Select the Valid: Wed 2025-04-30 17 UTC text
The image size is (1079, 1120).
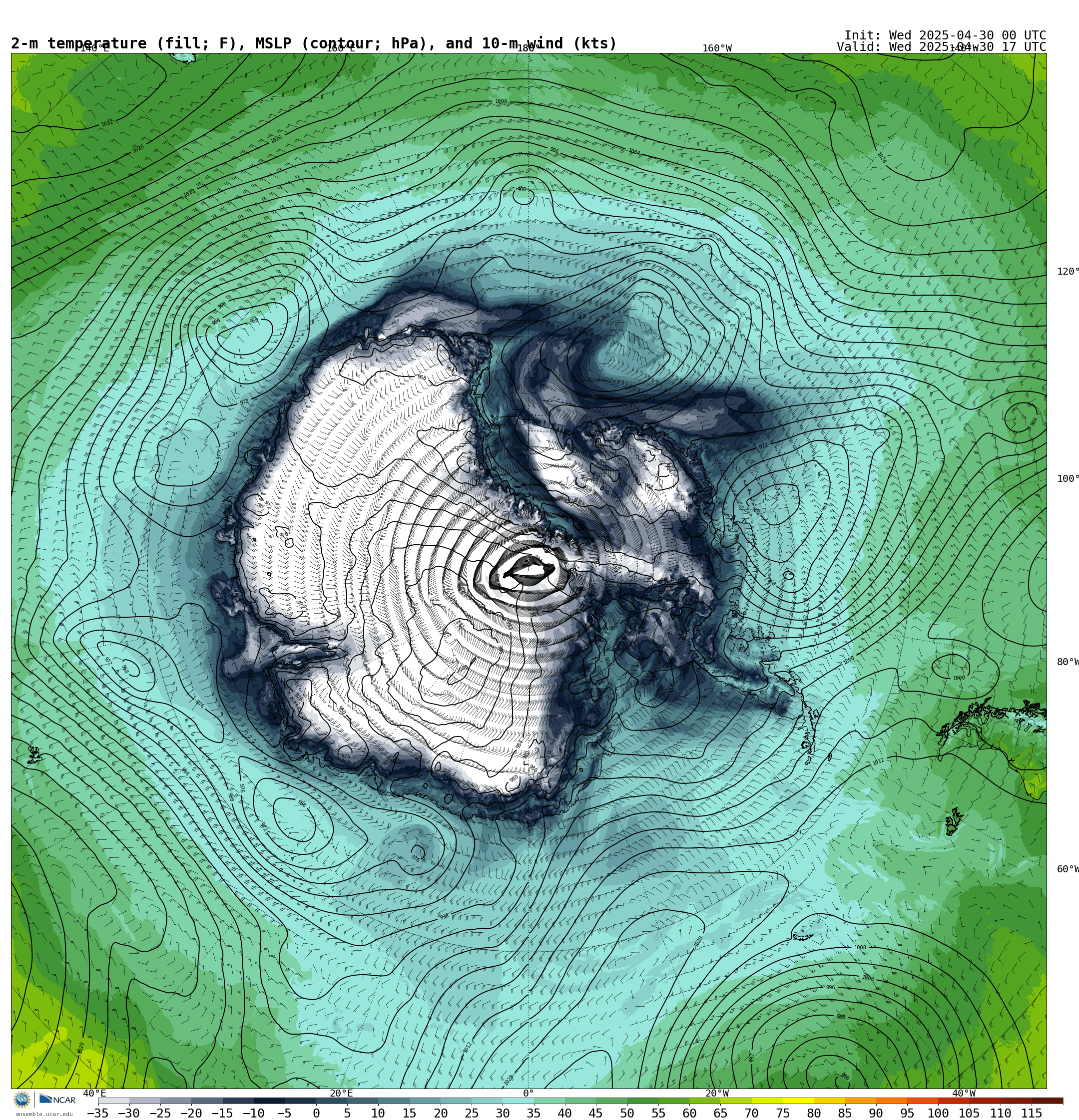point(941,47)
